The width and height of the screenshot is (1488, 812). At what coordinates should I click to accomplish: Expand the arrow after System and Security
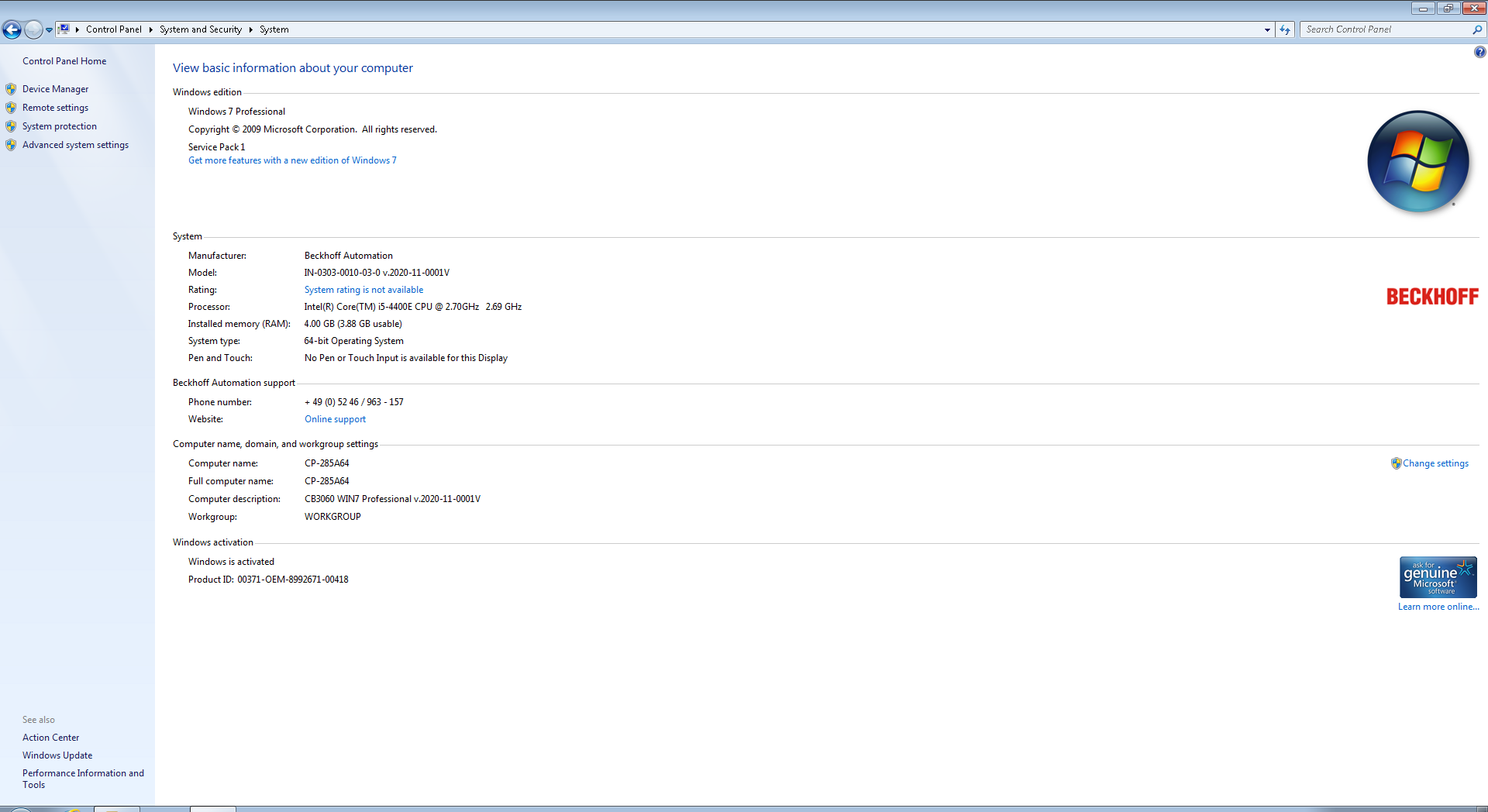tap(250, 29)
